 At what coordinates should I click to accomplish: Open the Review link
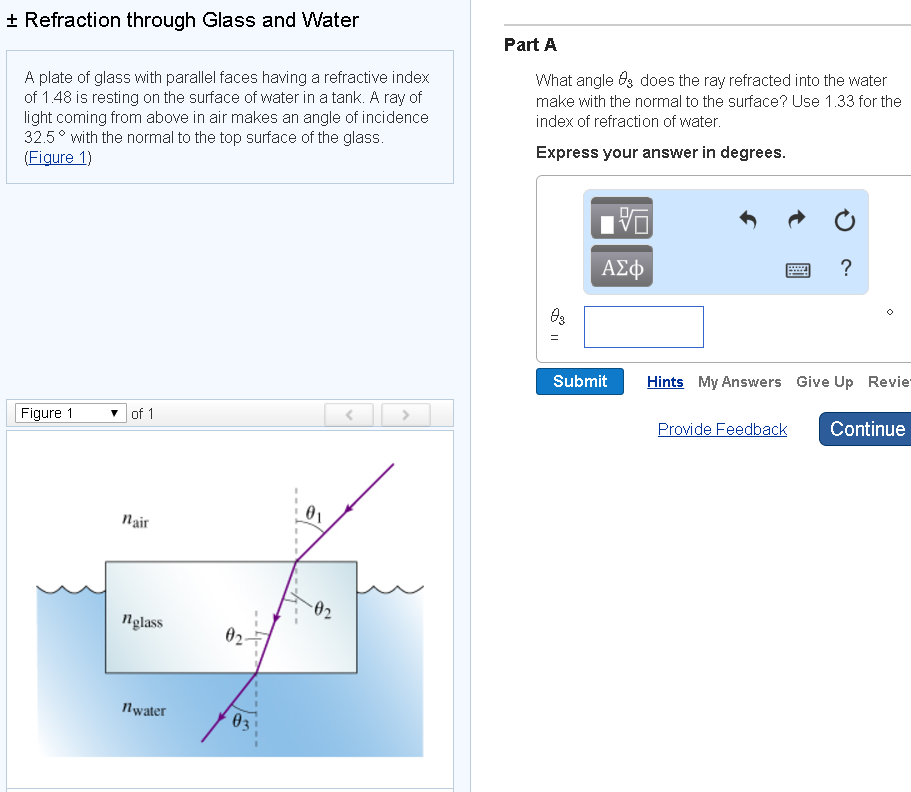tap(891, 382)
